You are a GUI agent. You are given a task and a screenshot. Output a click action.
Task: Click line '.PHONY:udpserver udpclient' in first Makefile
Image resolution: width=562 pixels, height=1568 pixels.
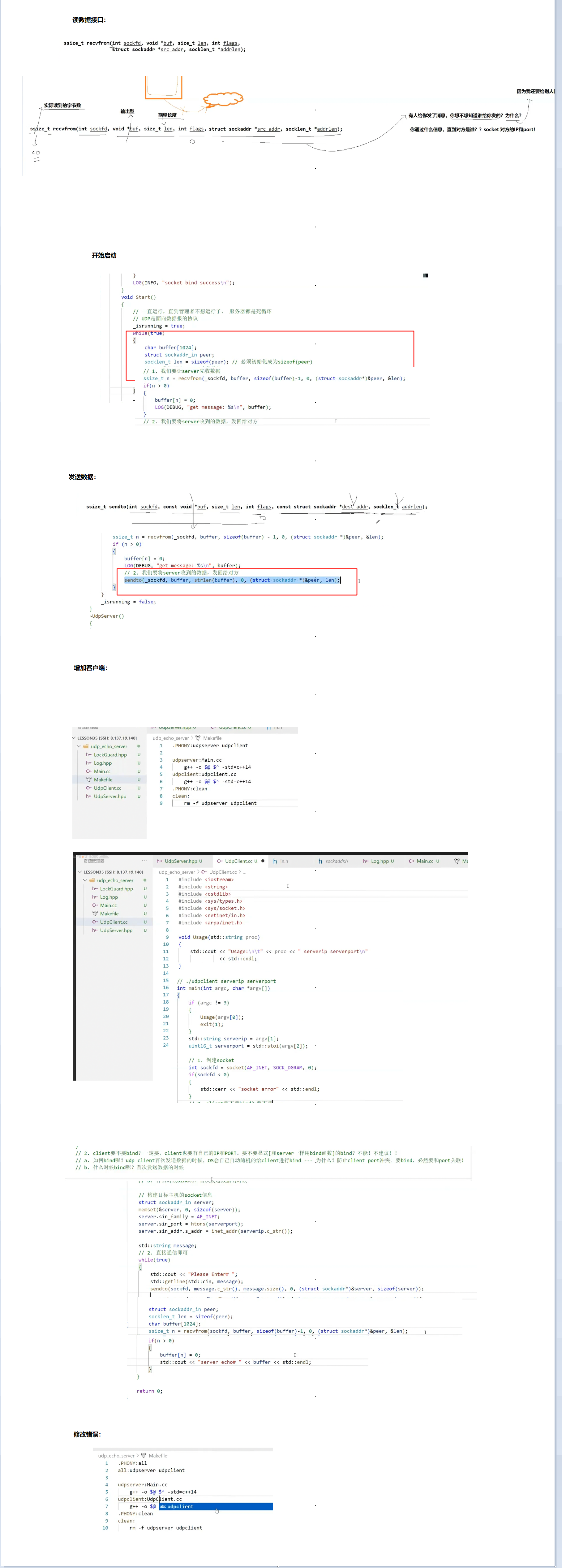click(x=210, y=746)
